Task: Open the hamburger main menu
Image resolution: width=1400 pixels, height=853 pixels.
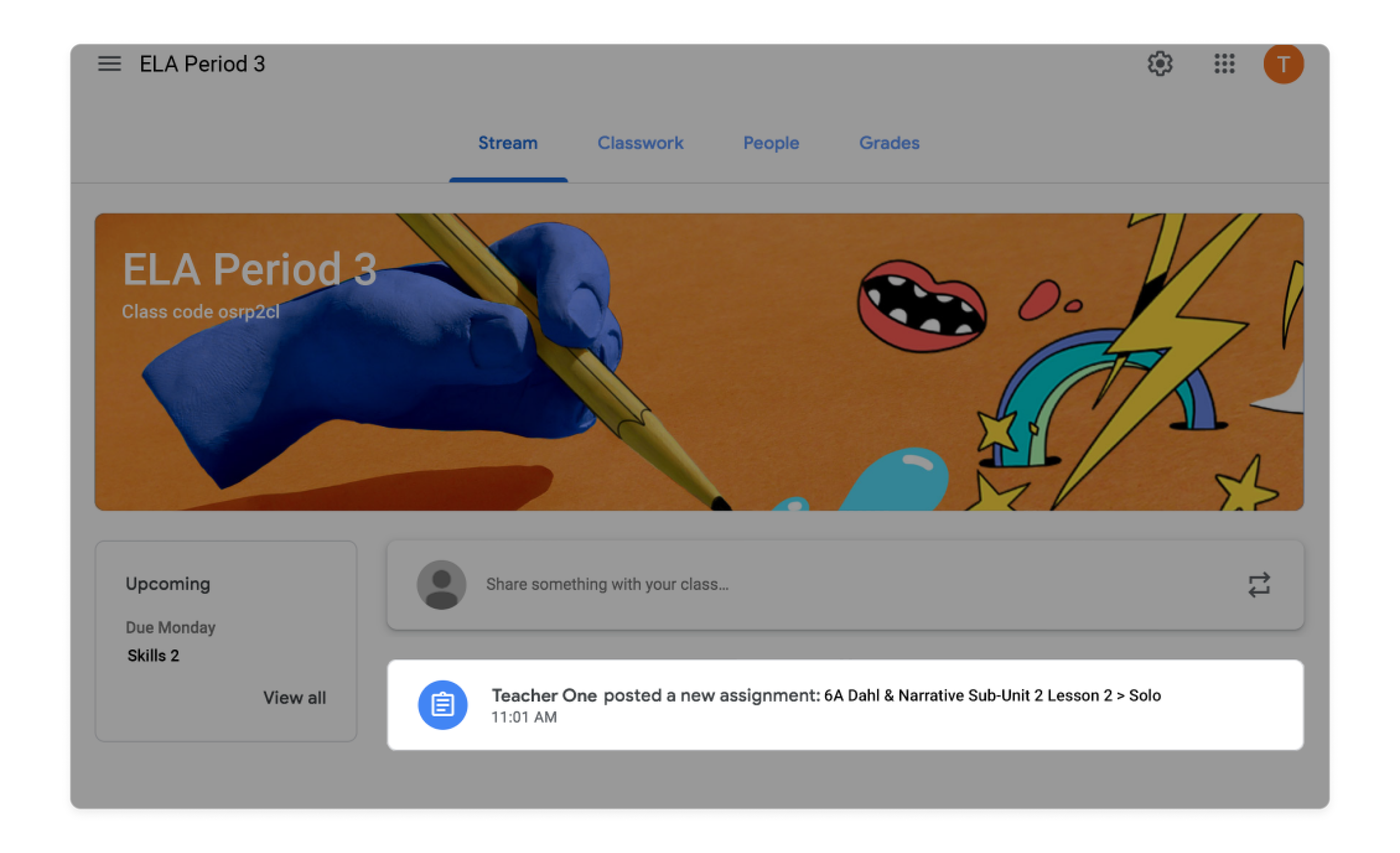Action: click(109, 63)
